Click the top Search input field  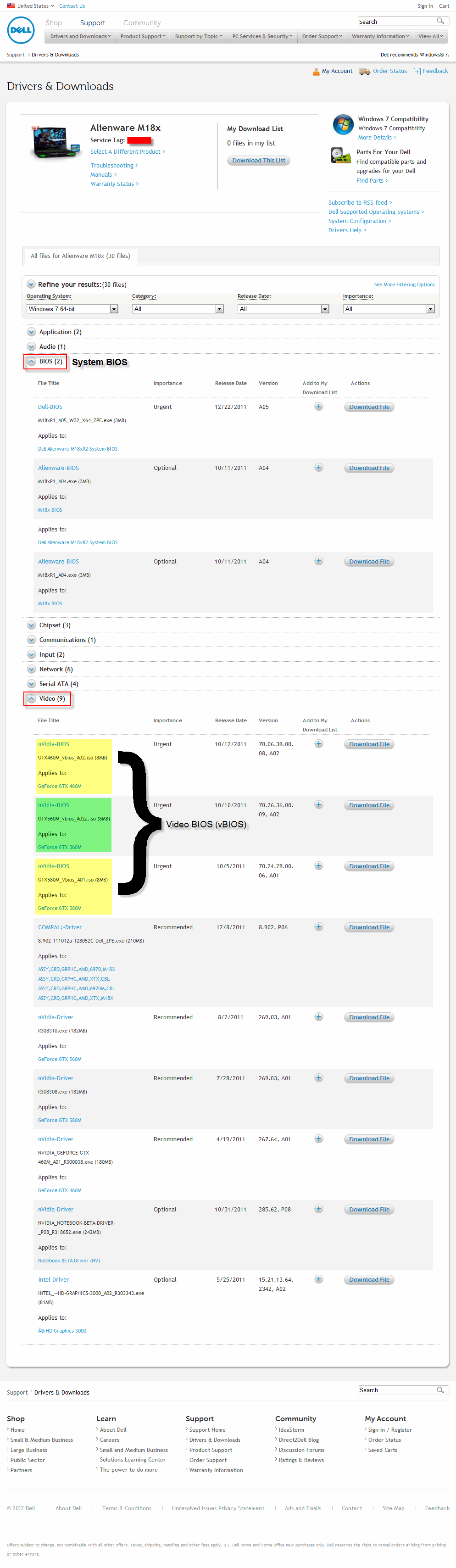[396, 21]
